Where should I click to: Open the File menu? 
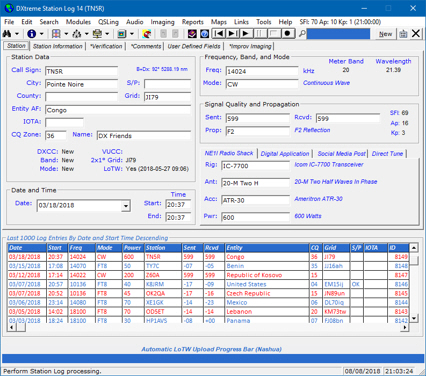click(x=9, y=22)
